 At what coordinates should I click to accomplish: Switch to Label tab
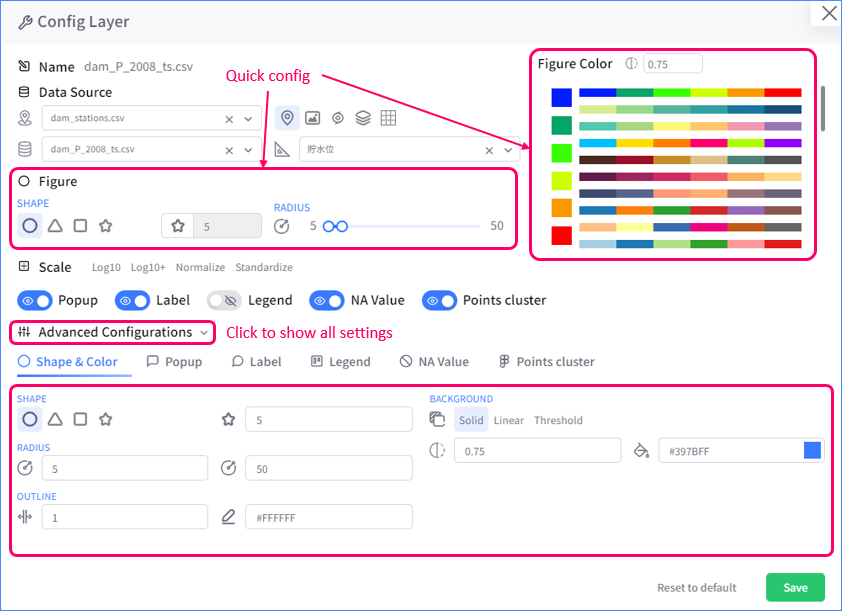(x=256, y=362)
